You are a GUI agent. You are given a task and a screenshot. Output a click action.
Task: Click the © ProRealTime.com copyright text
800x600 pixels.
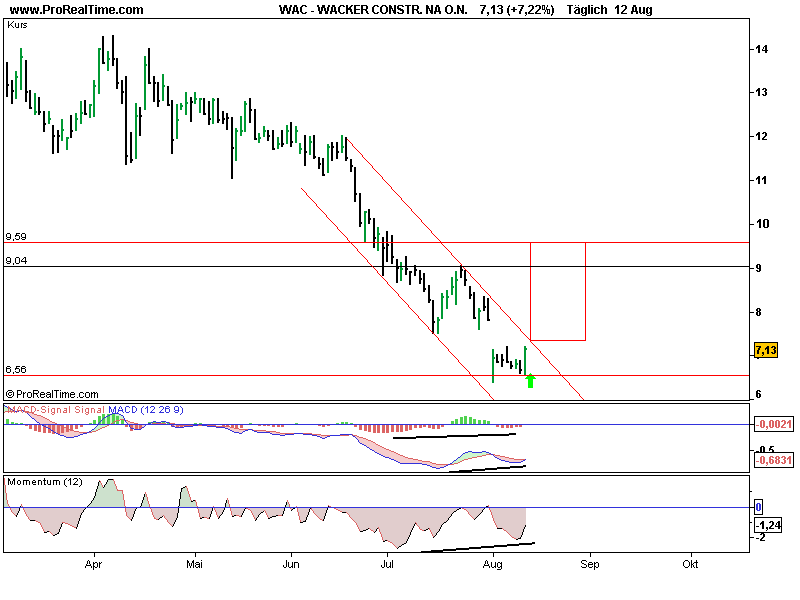(x=52, y=394)
